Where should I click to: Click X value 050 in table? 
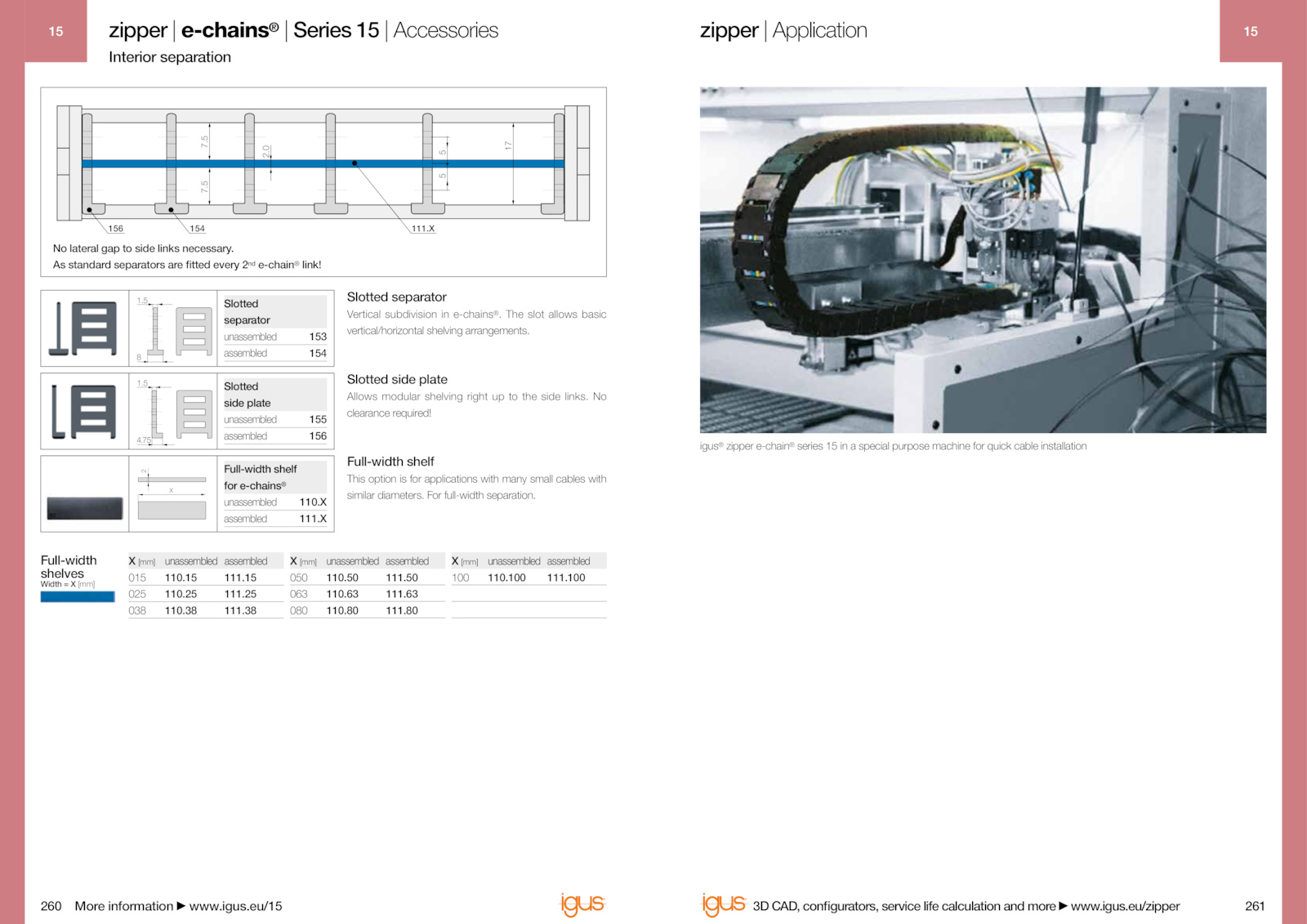coord(299,578)
